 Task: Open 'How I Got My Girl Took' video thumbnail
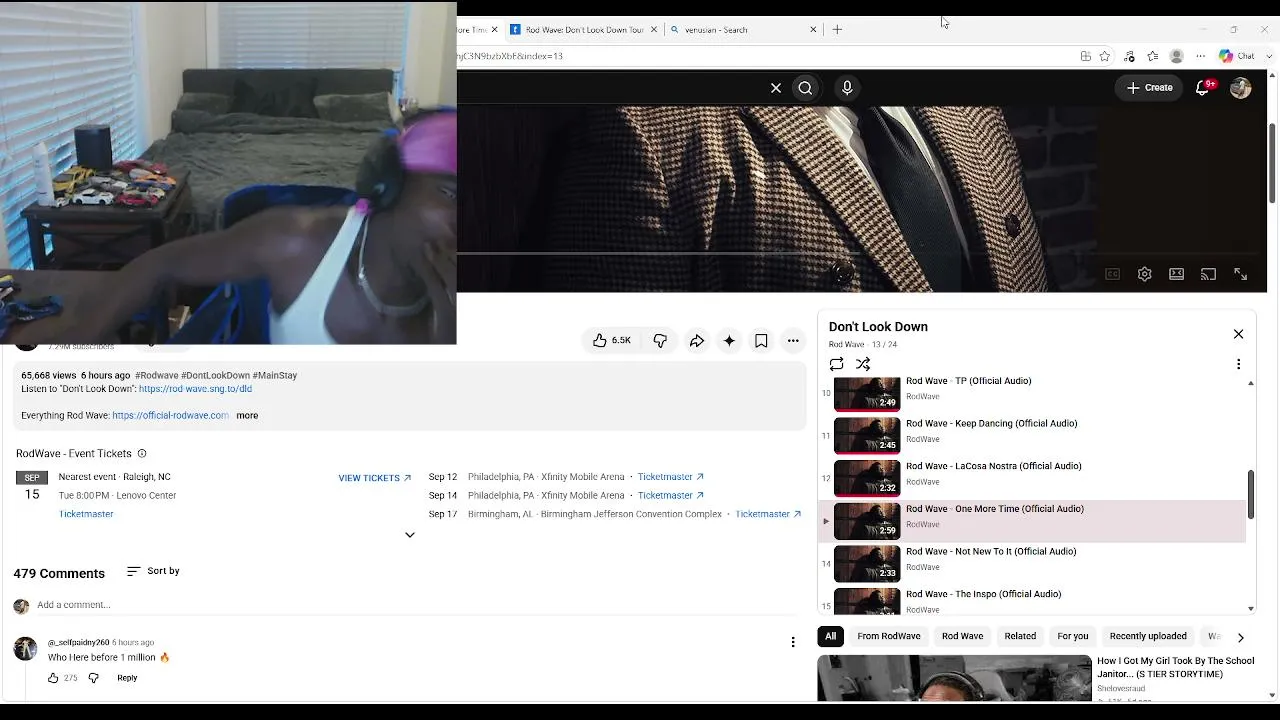(954, 679)
